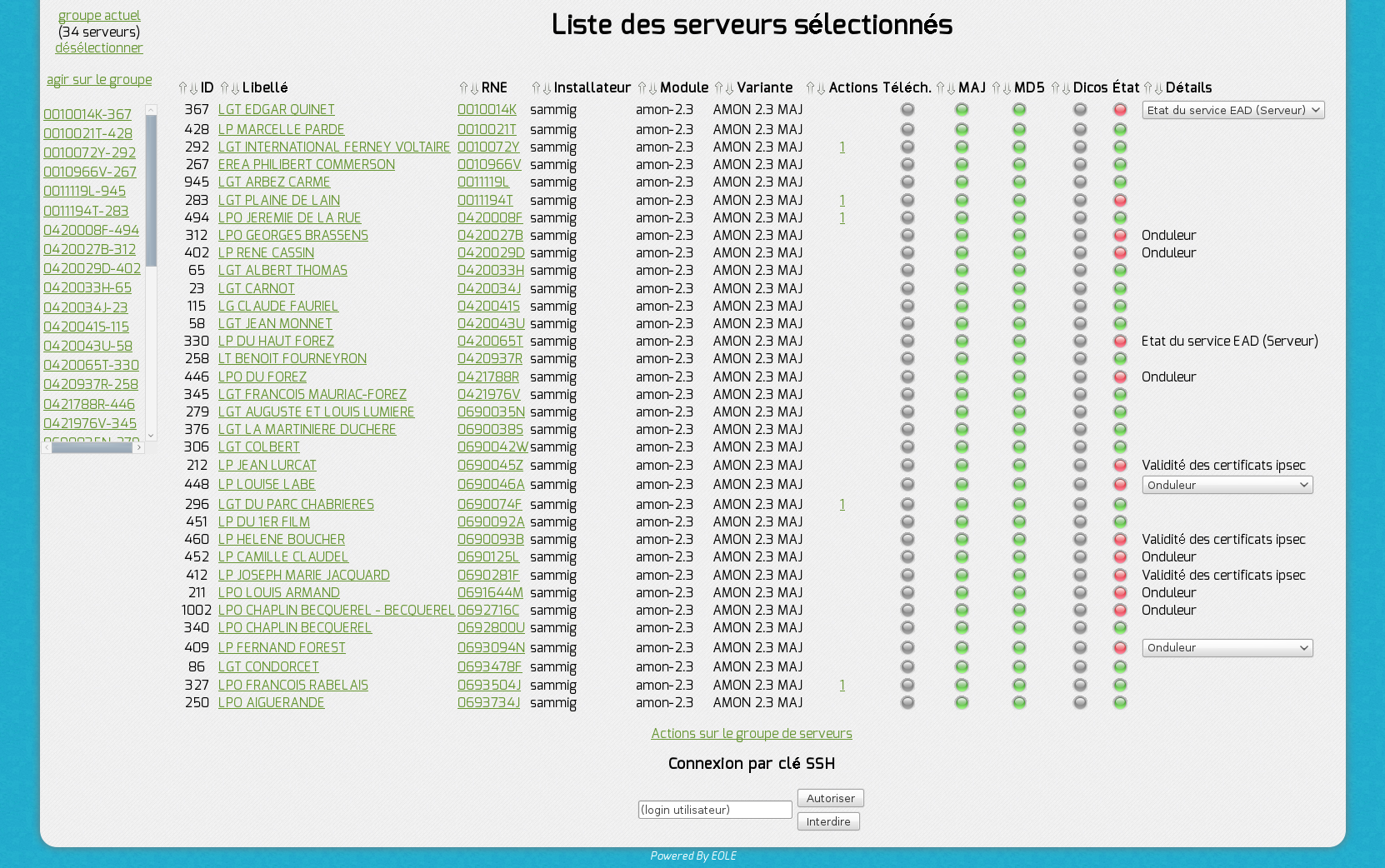Image resolution: width=1385 pixels, height=868 pixels.
Task: Click the login utilisateur text field
Action: [714, 810]
